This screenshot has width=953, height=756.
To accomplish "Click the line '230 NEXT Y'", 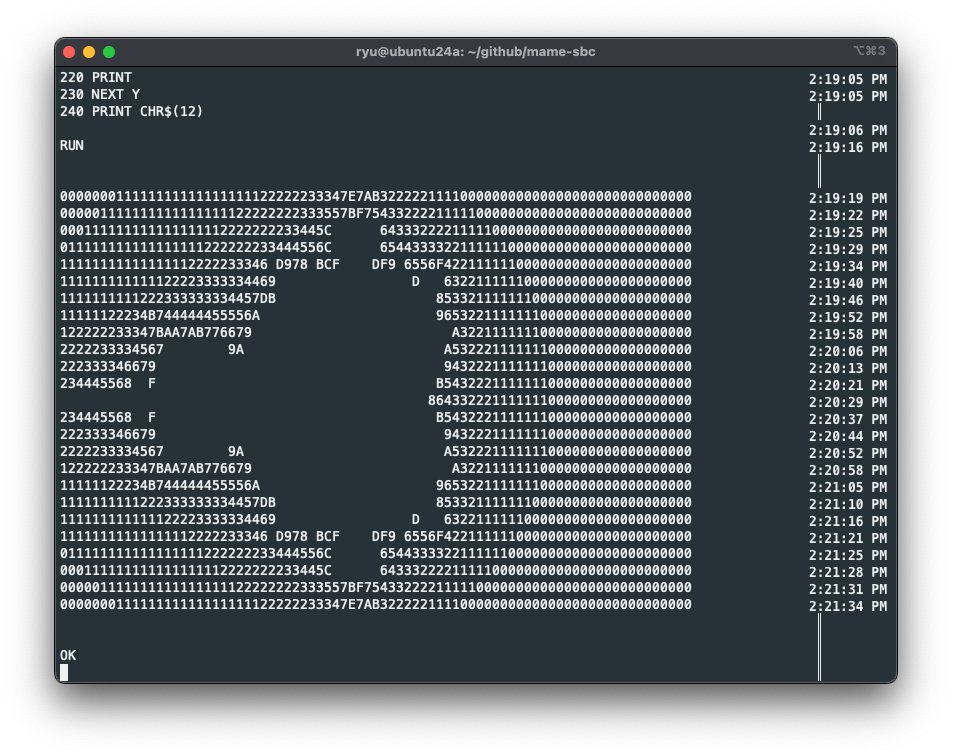I will click(100, 94).
